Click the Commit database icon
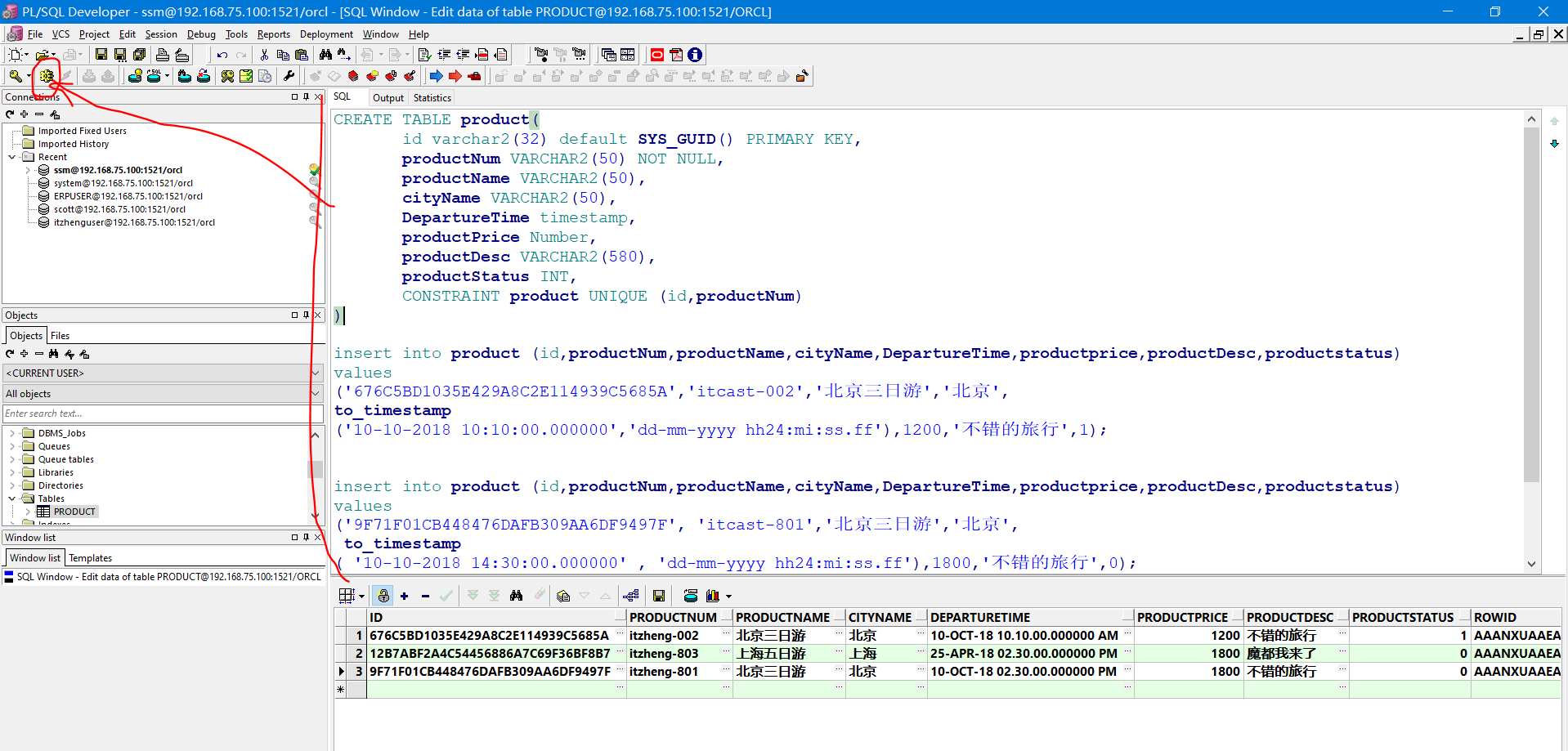 click(x=89, y=76)
